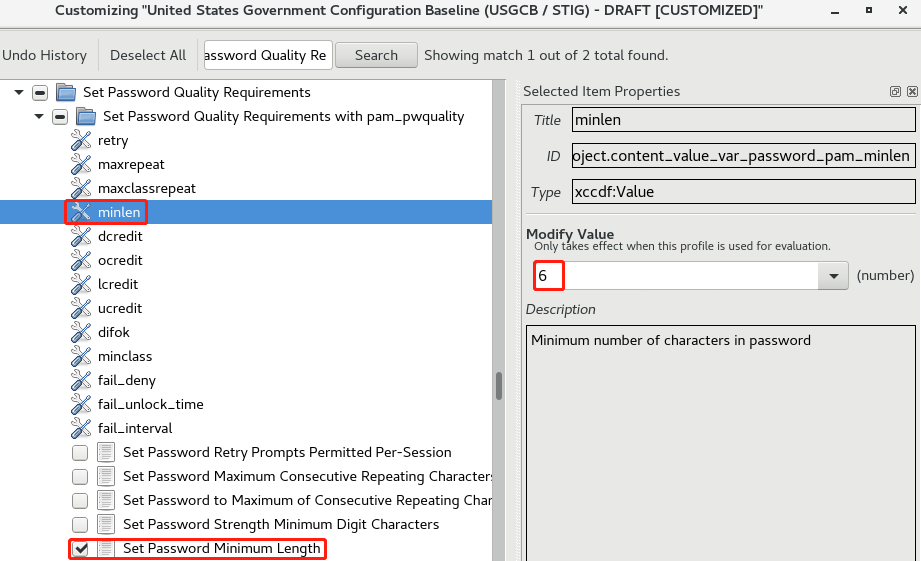
Task: Check Set Password Strength Minimum Digit Characters
Action: [80, 525]
